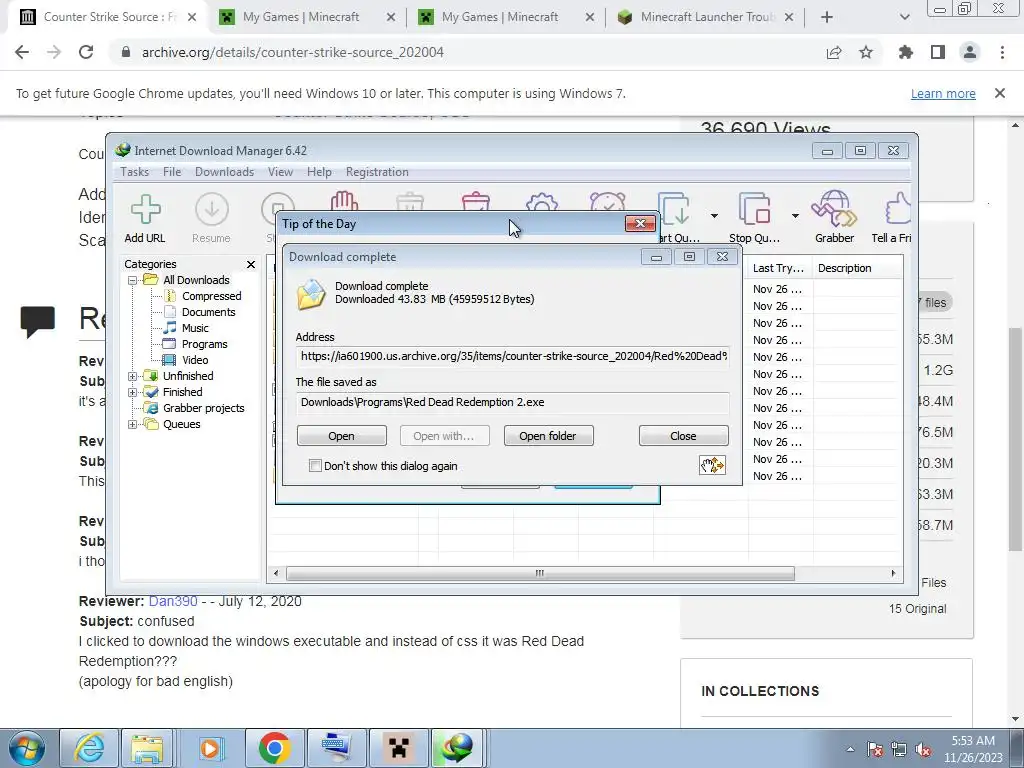Click Open in Download complete dialog
The image size is (1024, 768).
point(342,436)
